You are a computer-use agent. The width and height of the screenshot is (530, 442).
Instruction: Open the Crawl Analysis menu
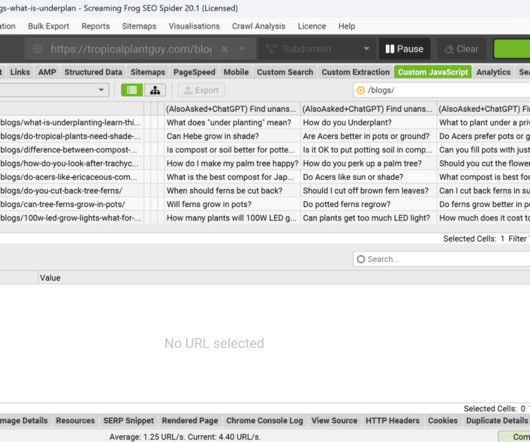259,26
